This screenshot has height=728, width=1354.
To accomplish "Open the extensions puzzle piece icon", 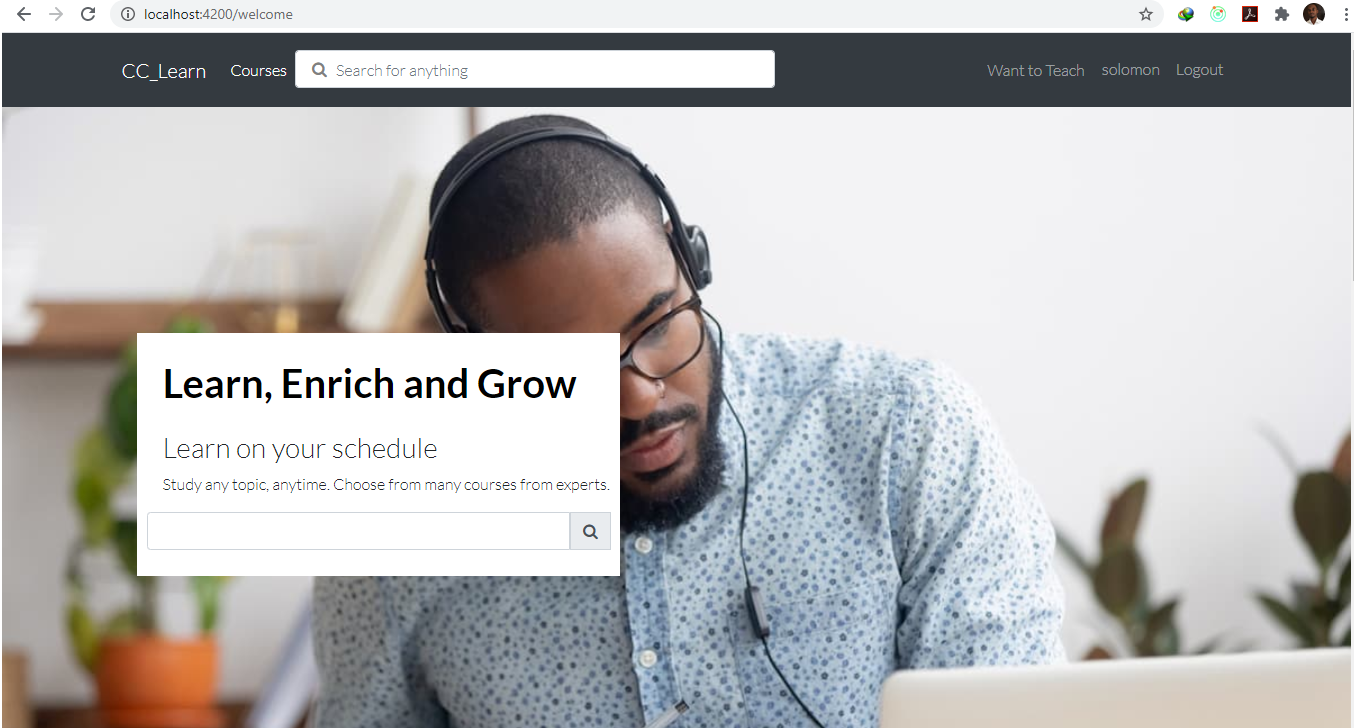I will (1282, 14).
